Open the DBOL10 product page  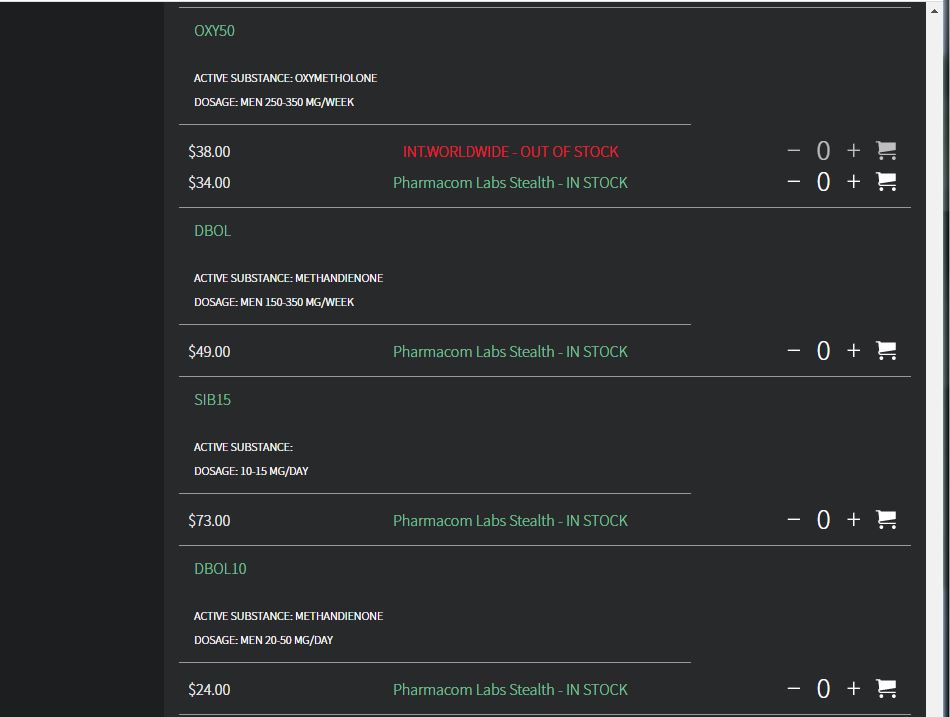tap(220, 569)
